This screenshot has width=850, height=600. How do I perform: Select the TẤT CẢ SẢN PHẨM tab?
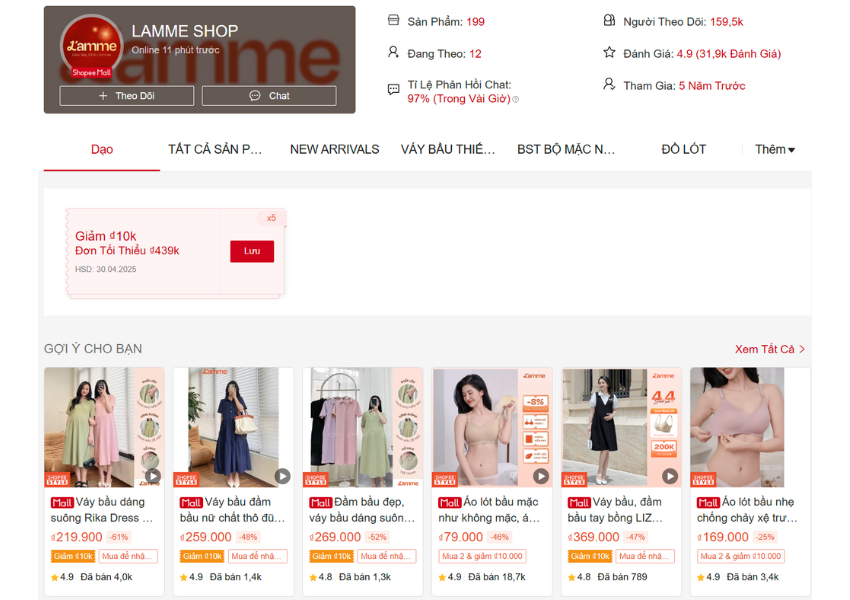(215, 149)
